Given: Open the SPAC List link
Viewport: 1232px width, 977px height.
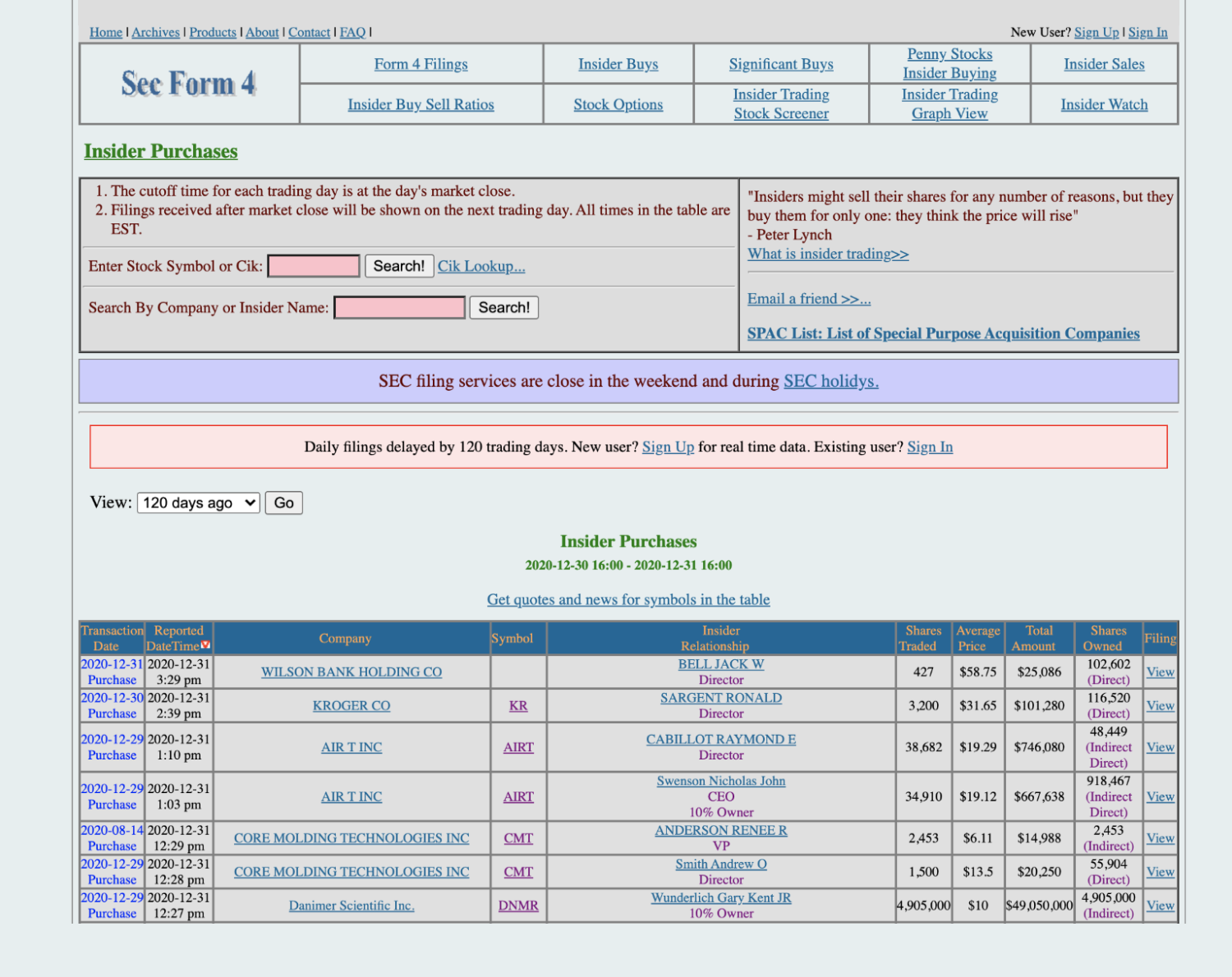Looking at the screenshot, I should [944, 333].
